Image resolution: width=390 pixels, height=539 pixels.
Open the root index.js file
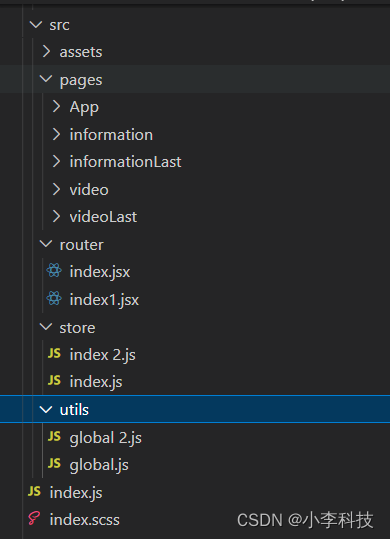(76, 493)
